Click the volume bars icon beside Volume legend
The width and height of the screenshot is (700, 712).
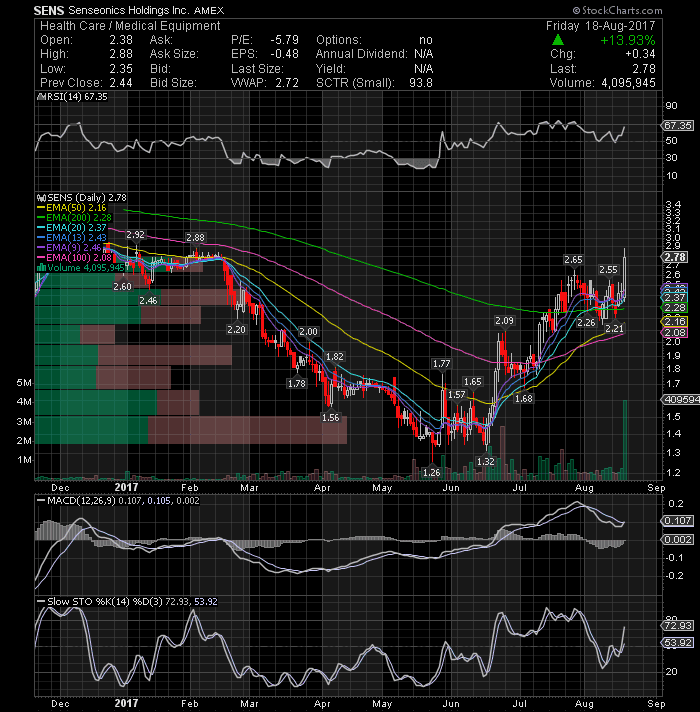(41, 267)
